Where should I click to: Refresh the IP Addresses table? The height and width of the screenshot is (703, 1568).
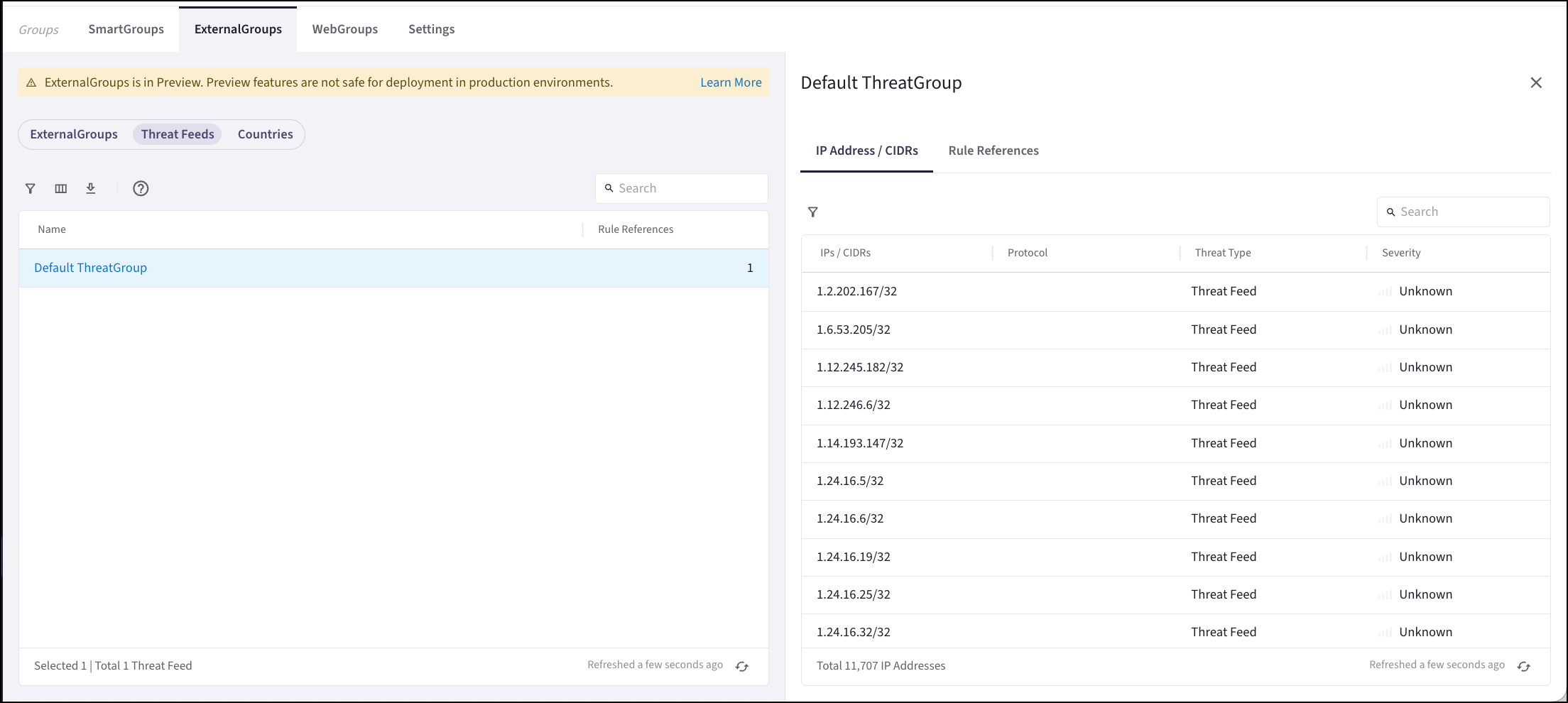(1525, 666)
